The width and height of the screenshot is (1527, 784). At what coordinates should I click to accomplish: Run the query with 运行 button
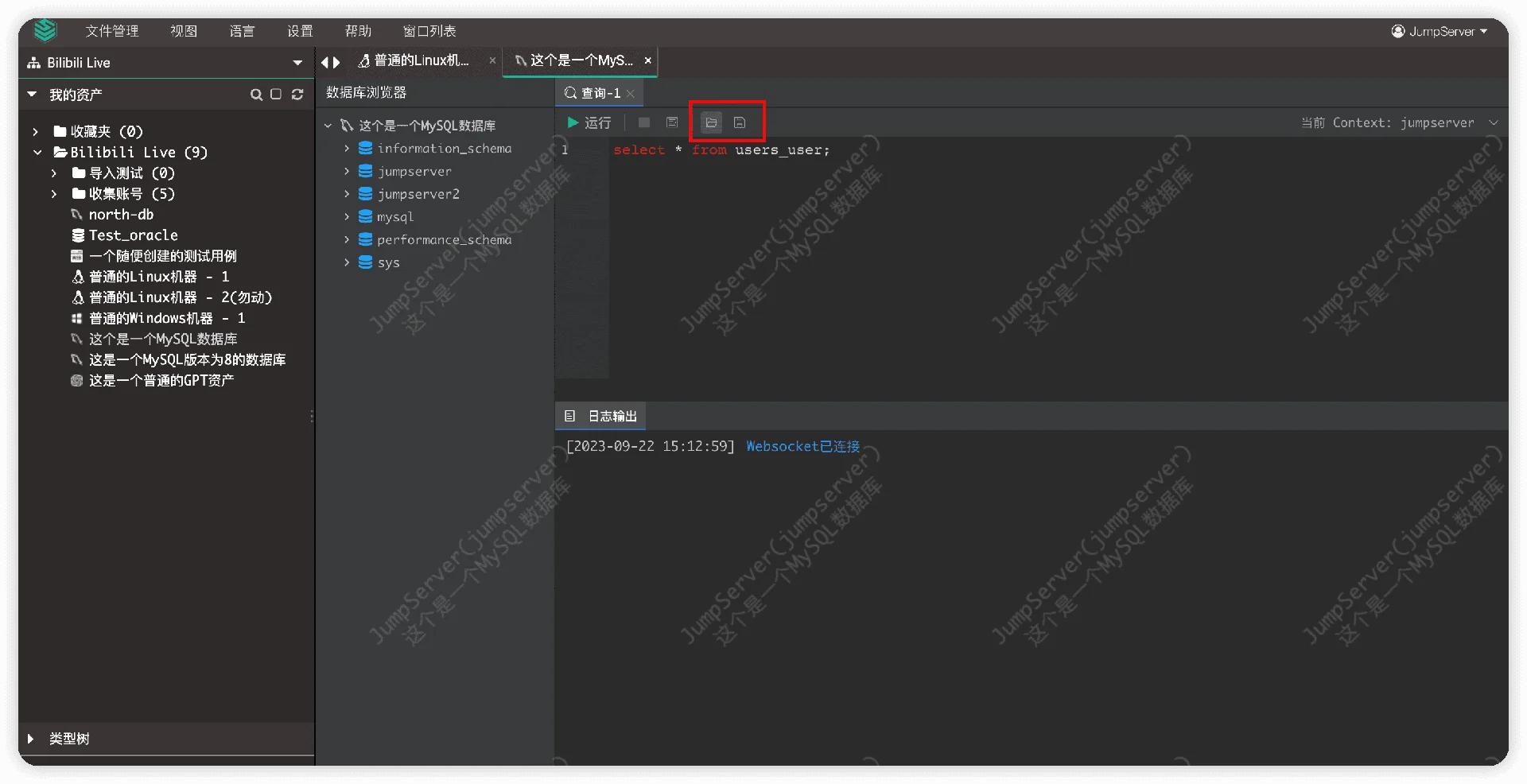pyautogui.click(x=589, y=122)
